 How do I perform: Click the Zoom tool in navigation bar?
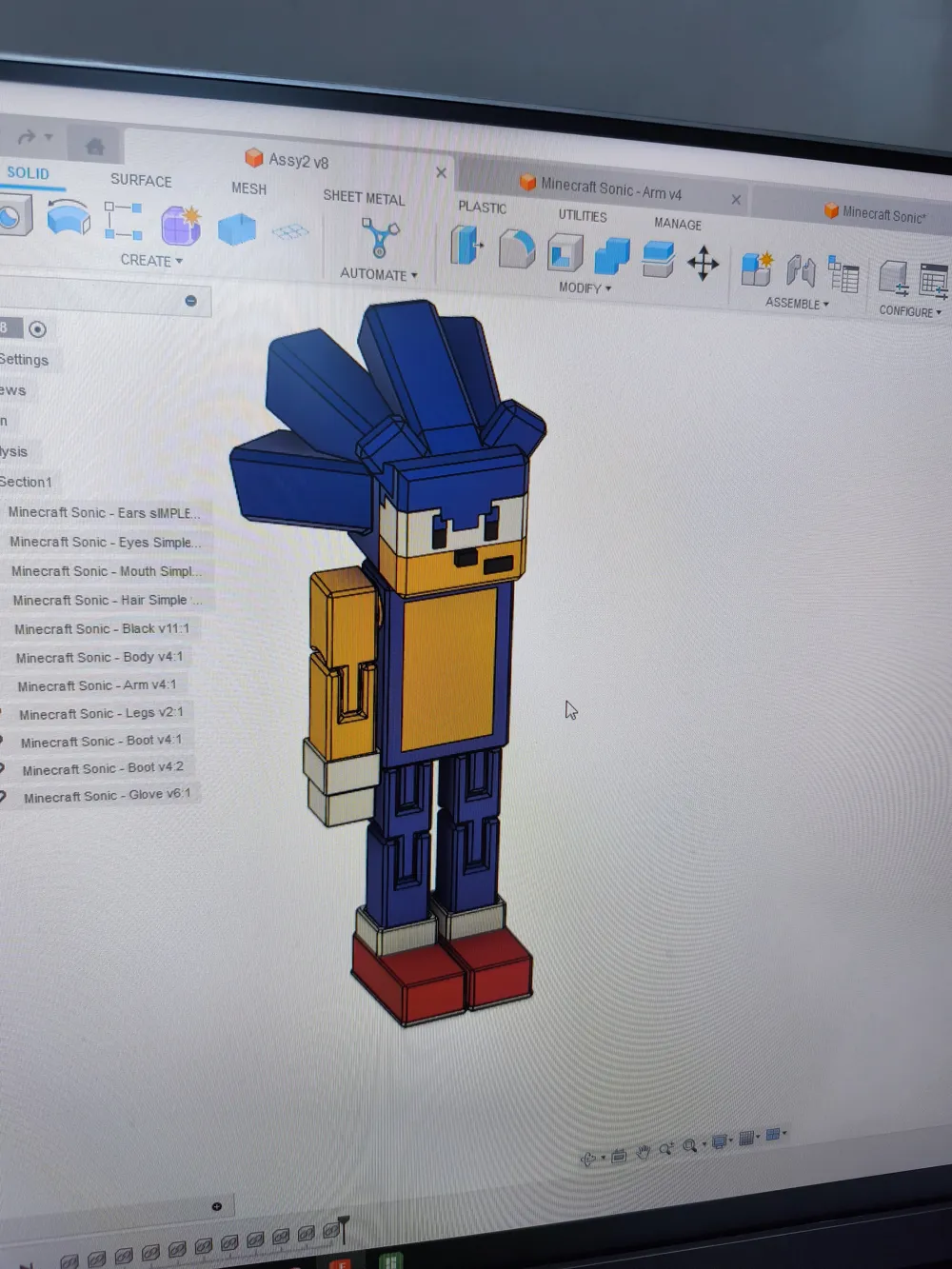tap(665, 1149)
